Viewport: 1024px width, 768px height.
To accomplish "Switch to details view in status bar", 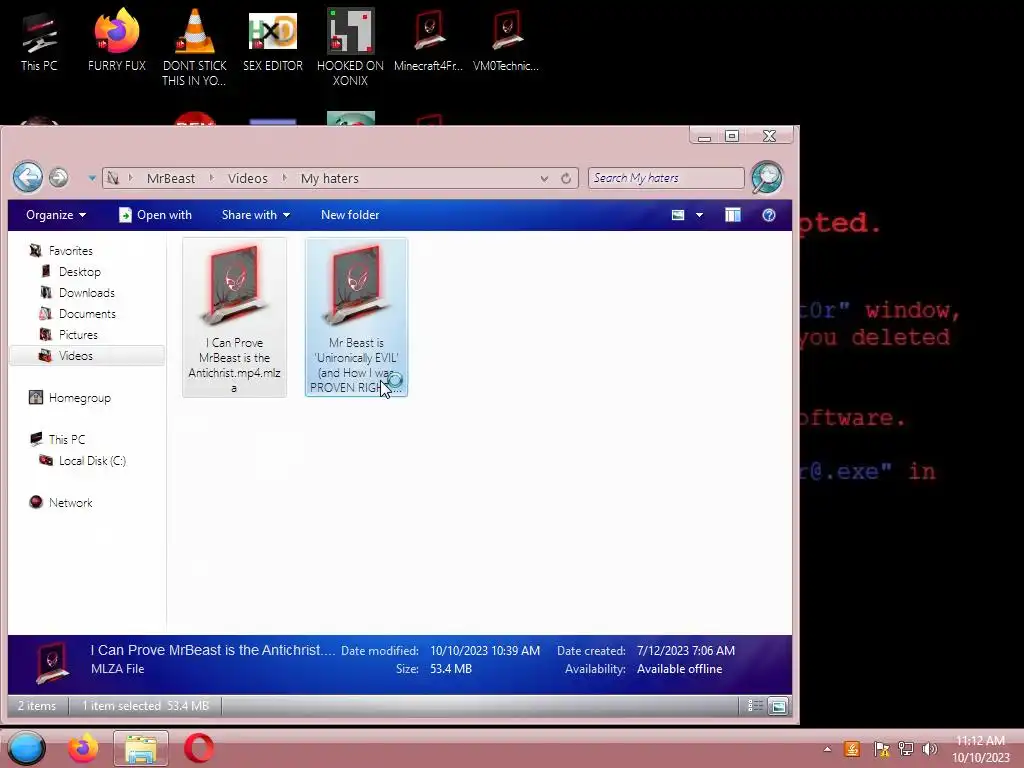I will point(755,705).
